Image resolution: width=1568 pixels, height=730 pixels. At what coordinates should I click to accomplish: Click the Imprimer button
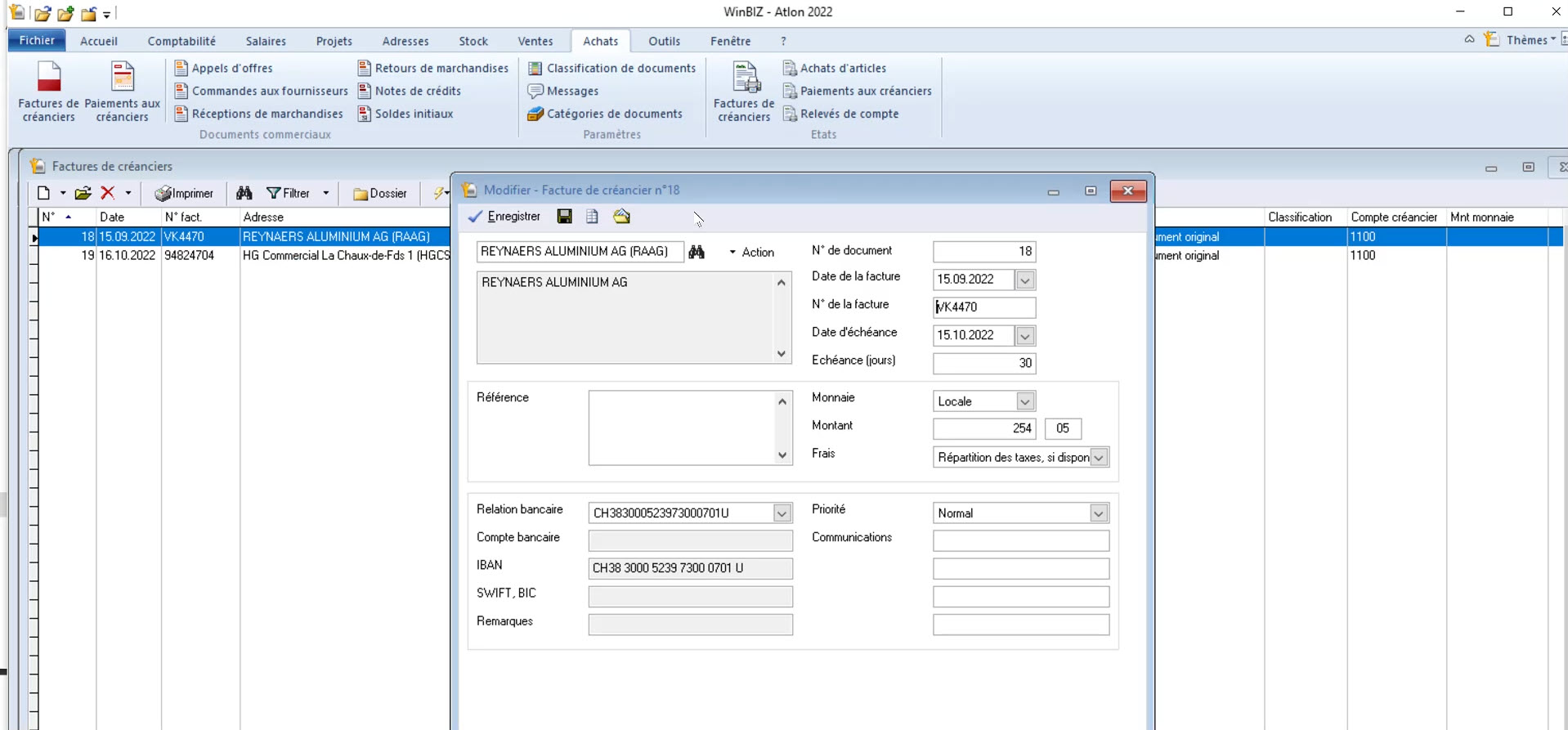(x=184, y=193)
